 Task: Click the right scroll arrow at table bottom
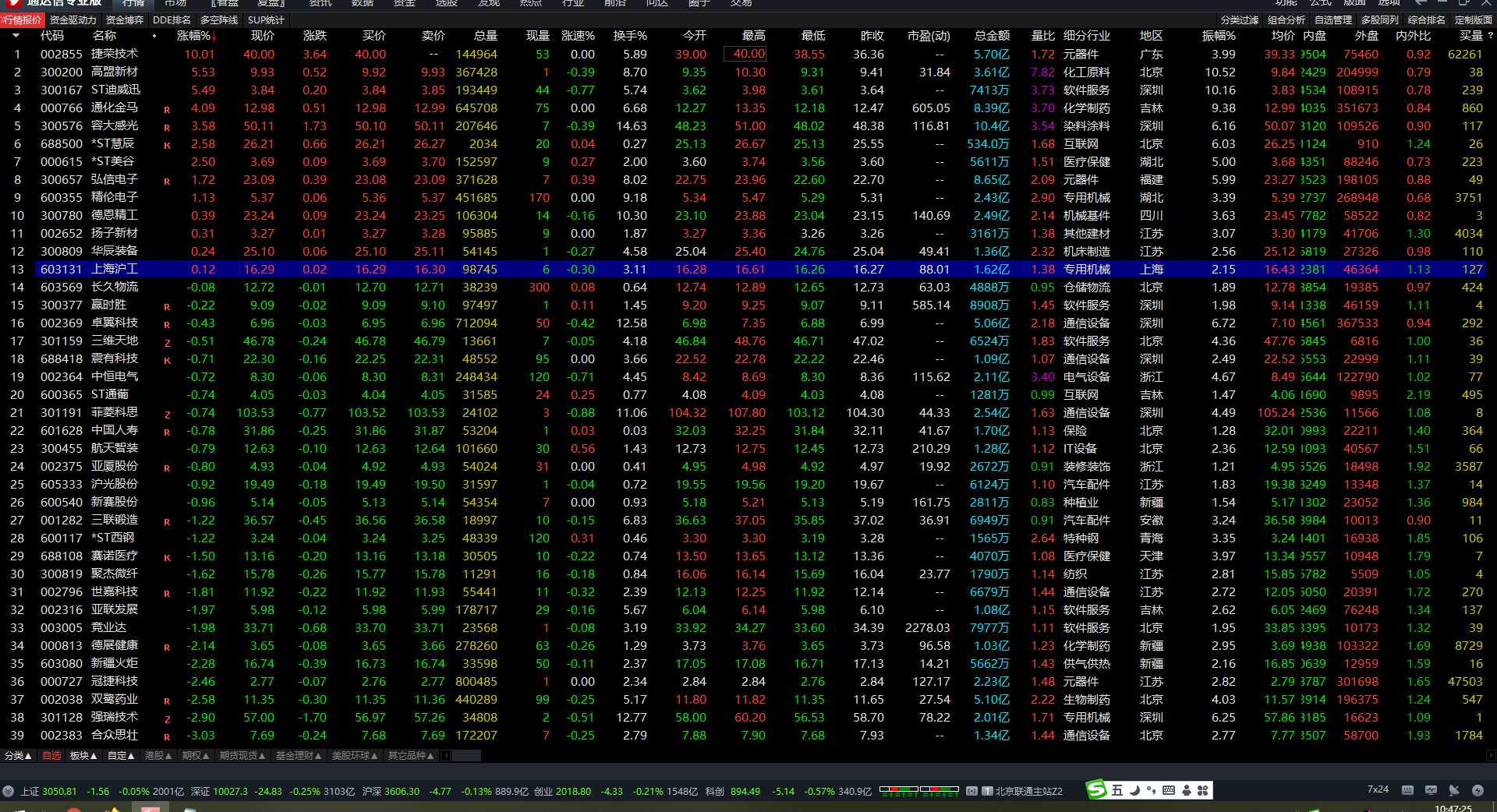[x=1491, y=755]
